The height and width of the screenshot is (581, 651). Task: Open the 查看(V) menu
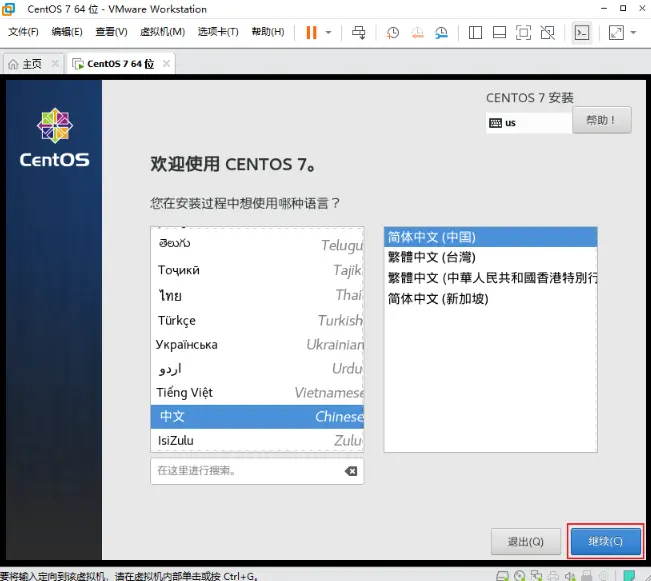[x=111, y=32]
